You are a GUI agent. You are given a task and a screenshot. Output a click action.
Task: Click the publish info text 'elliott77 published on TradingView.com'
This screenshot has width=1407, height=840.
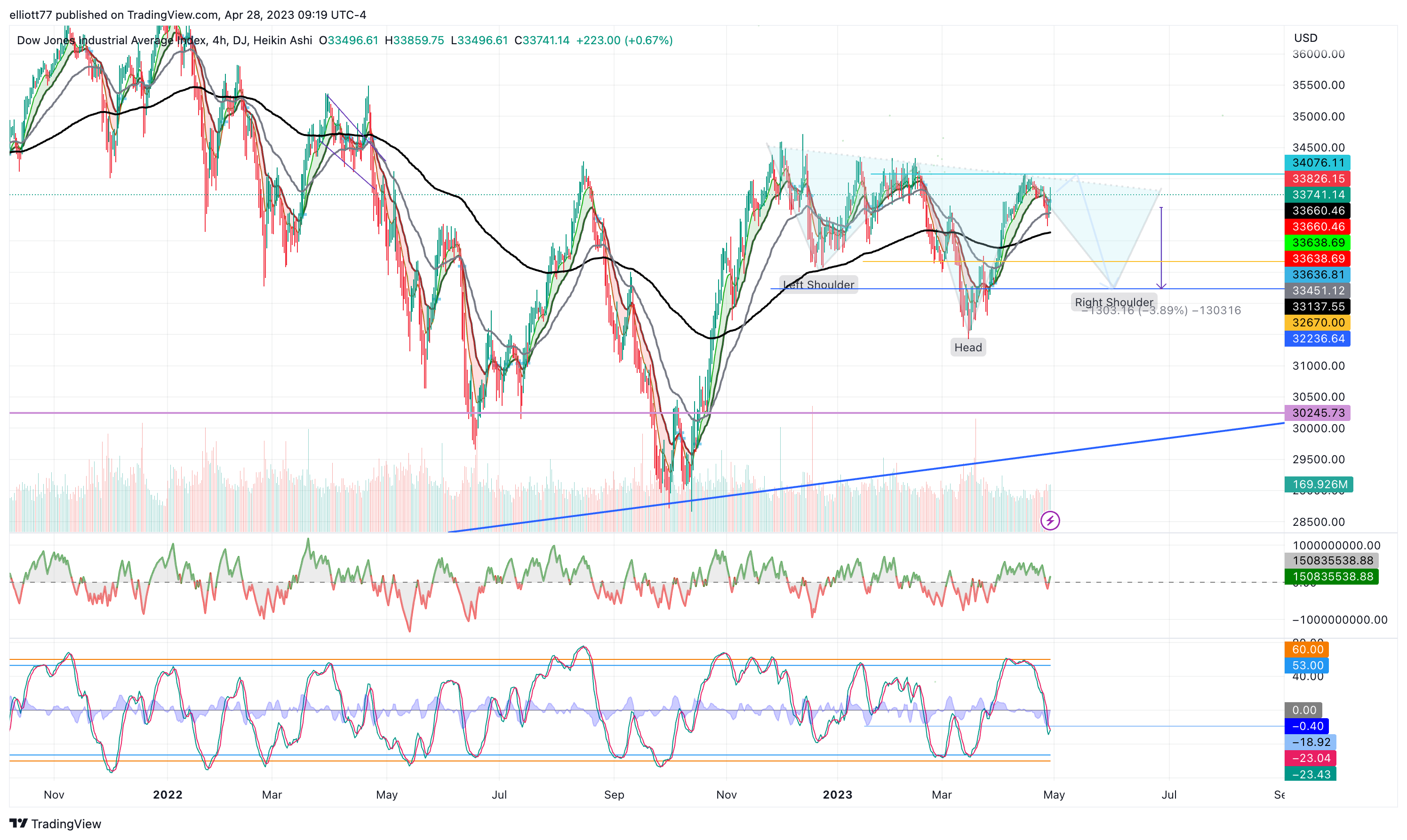point(113,15)
